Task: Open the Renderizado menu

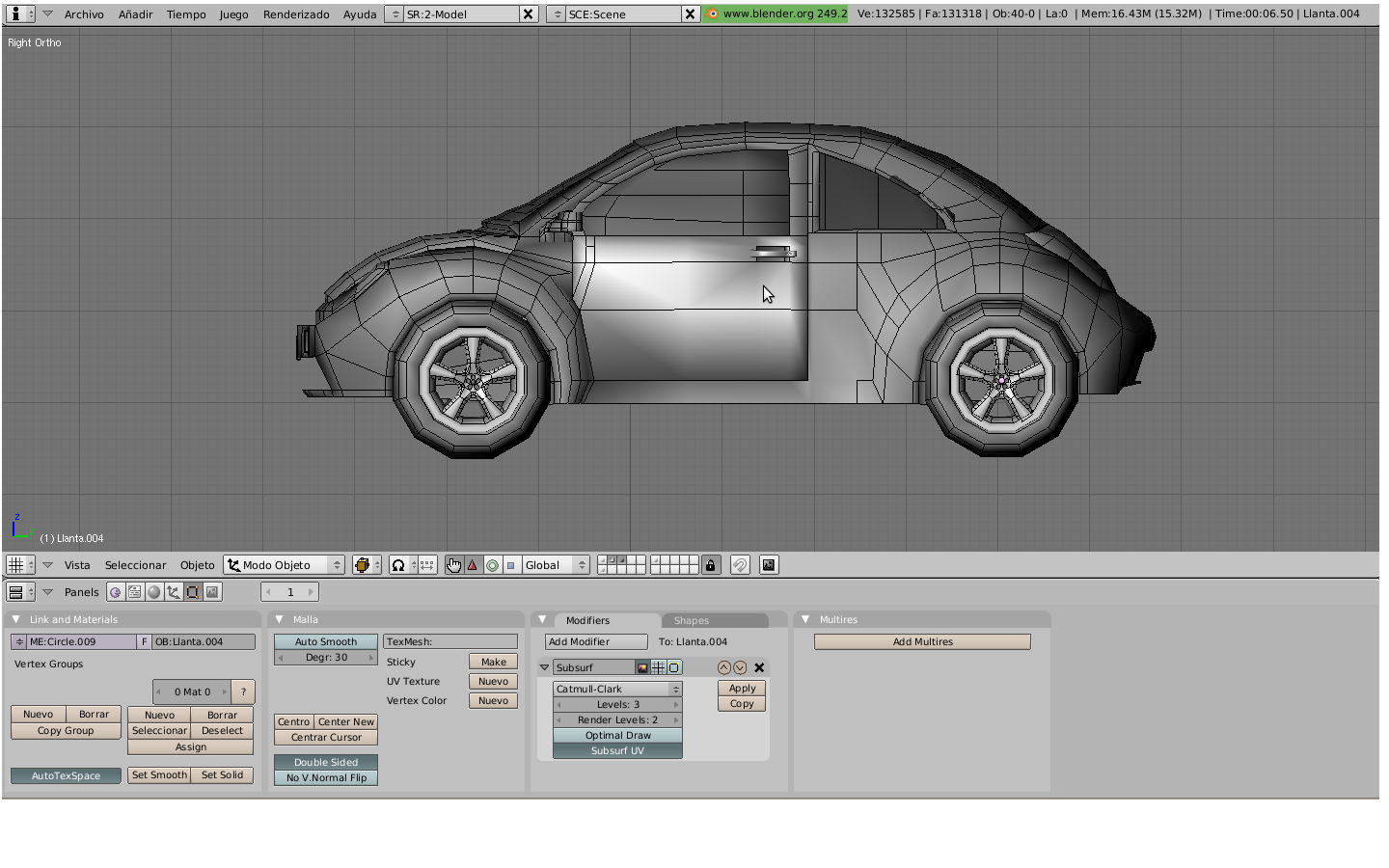Action: click(296, 14)
